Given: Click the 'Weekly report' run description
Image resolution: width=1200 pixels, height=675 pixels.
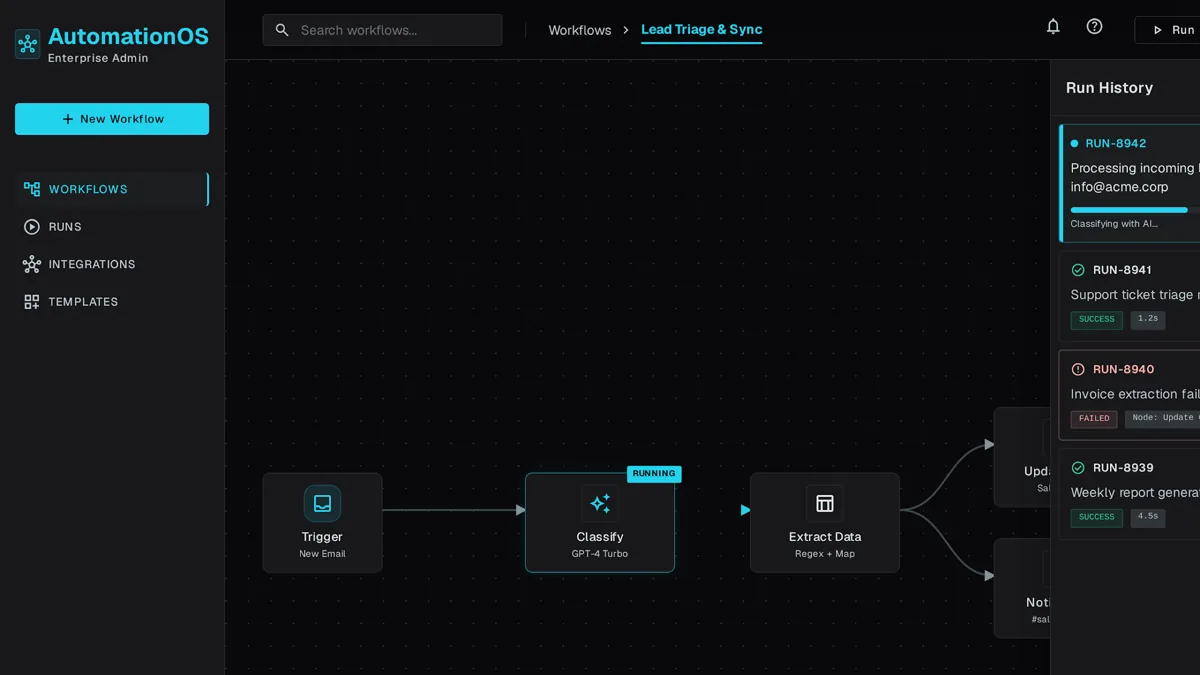Looking at the screenshot, I should pyautogui.click(x=1135, y=493).
